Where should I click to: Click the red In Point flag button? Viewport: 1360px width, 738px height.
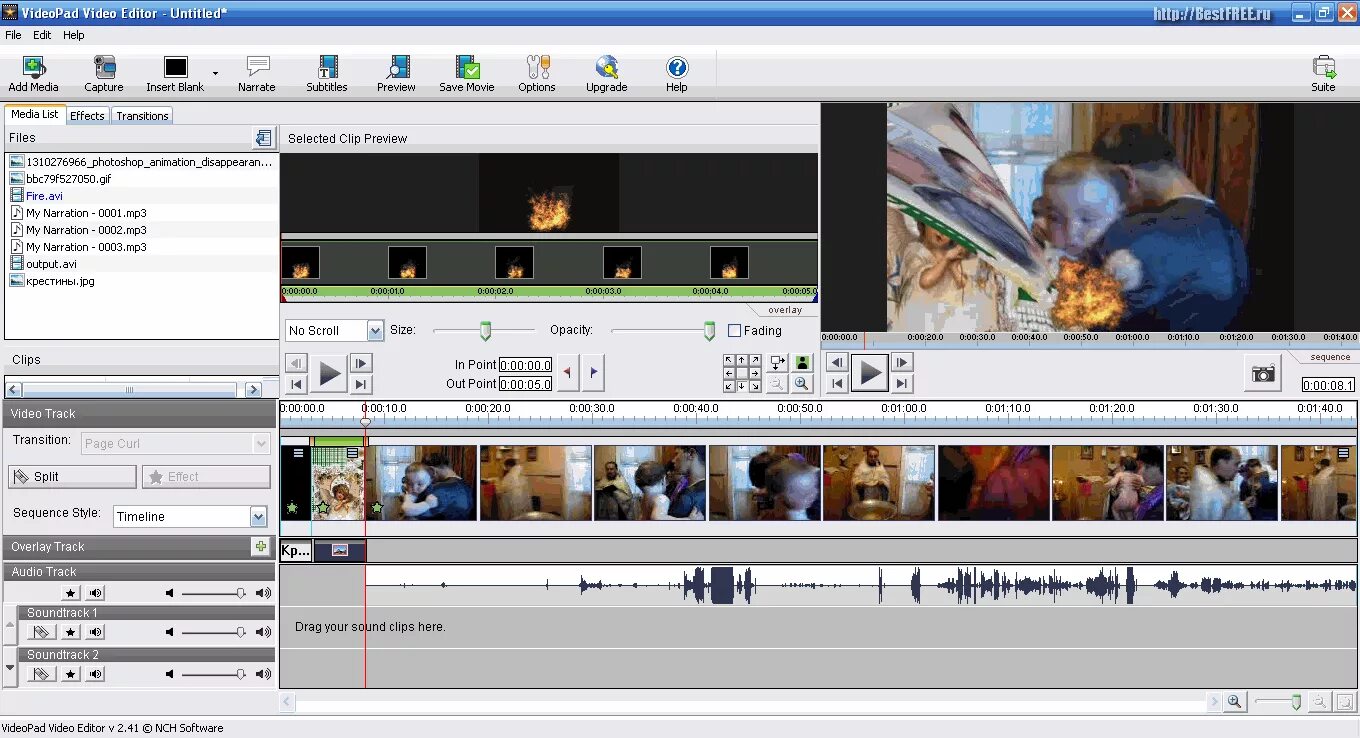568,373
